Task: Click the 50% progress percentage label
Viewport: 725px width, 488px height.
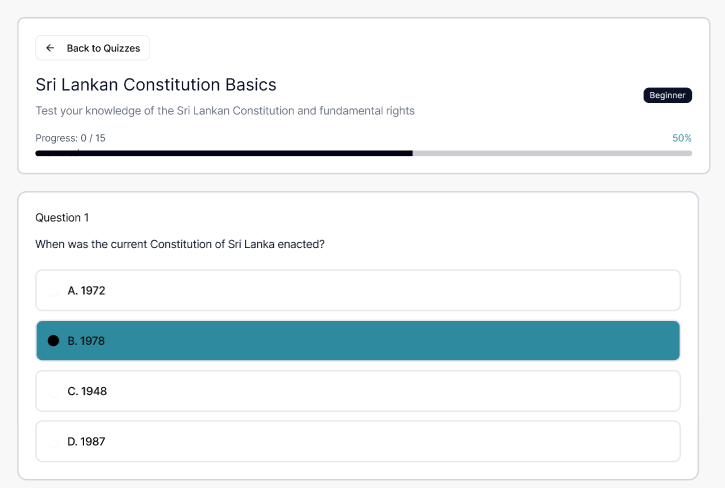Action: point(682,138)
